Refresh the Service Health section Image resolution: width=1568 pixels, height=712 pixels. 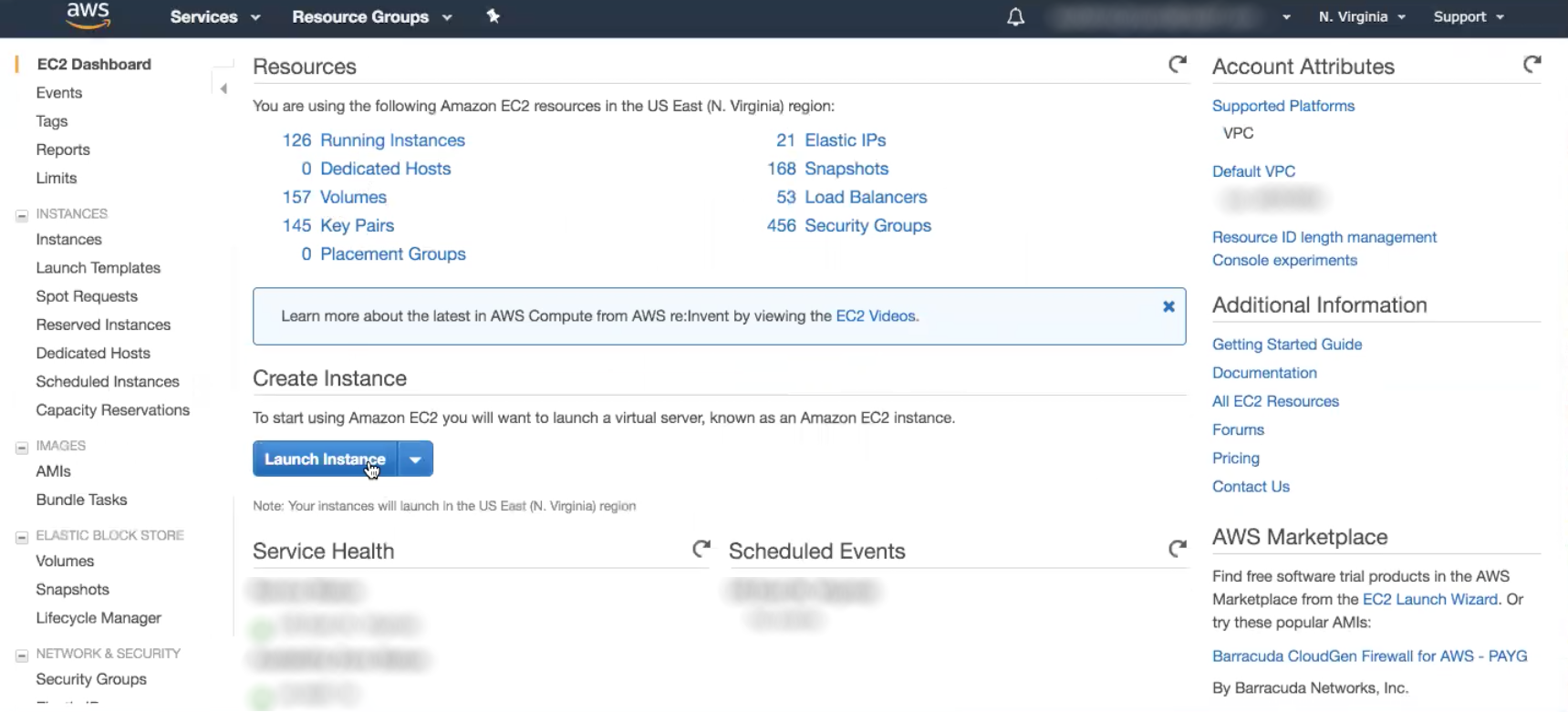[x=701, y=549]
